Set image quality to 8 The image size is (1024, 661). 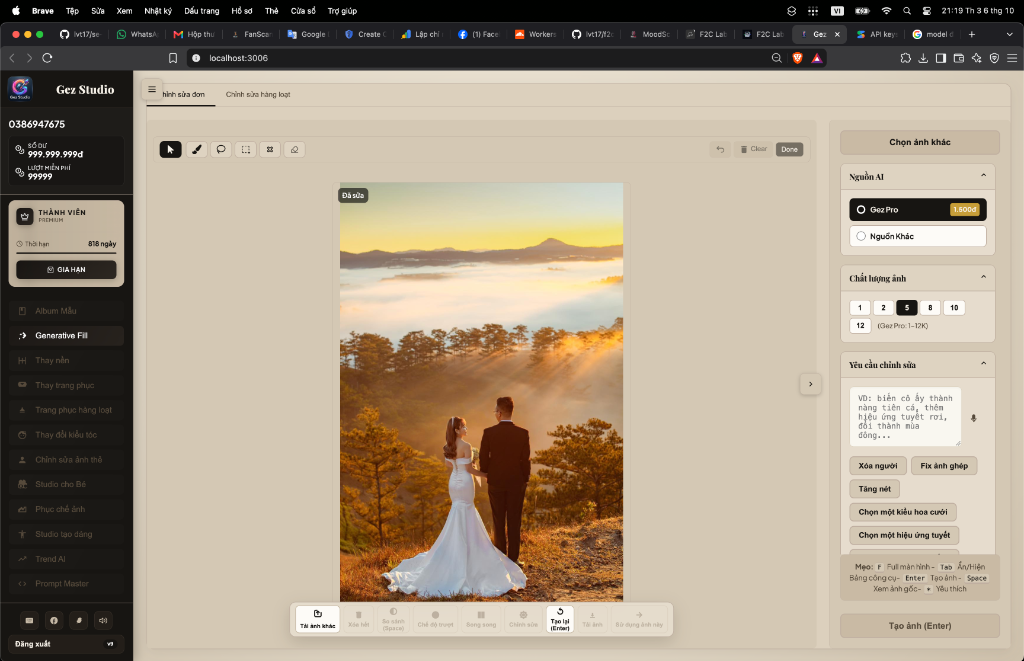coord(930,308)
